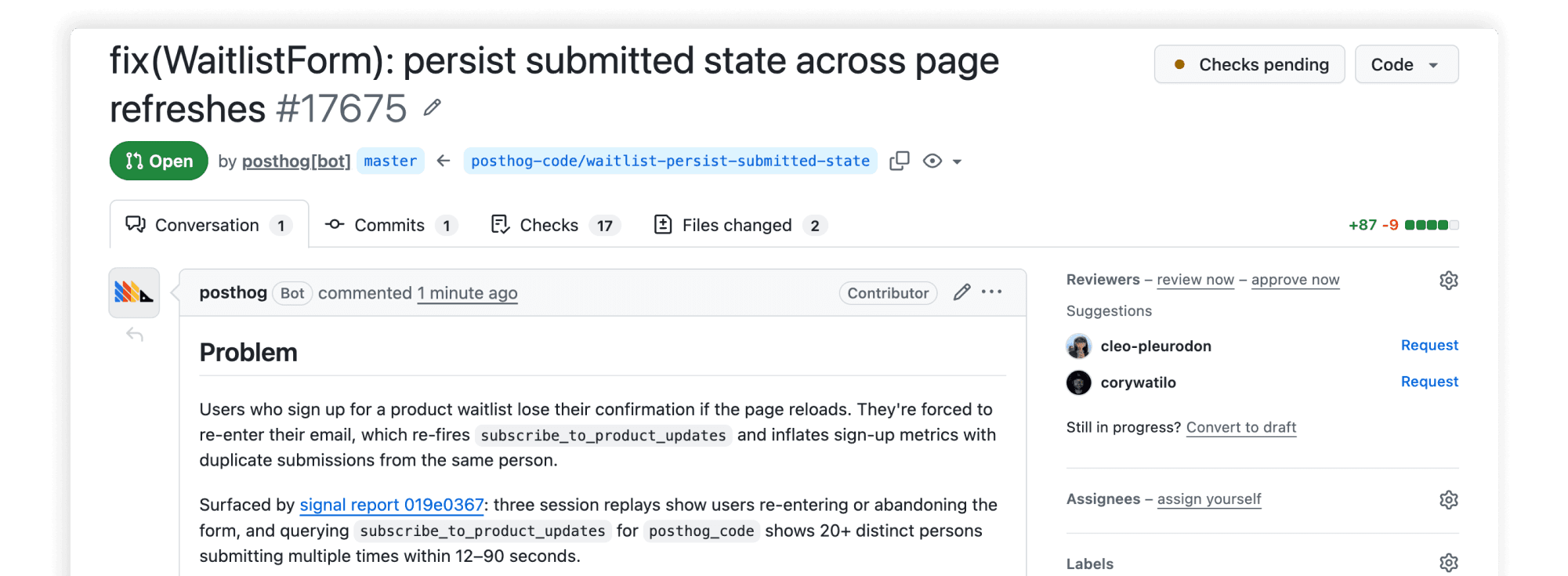
Task: Open the signal report 019e0367 link
Action: 392,505
